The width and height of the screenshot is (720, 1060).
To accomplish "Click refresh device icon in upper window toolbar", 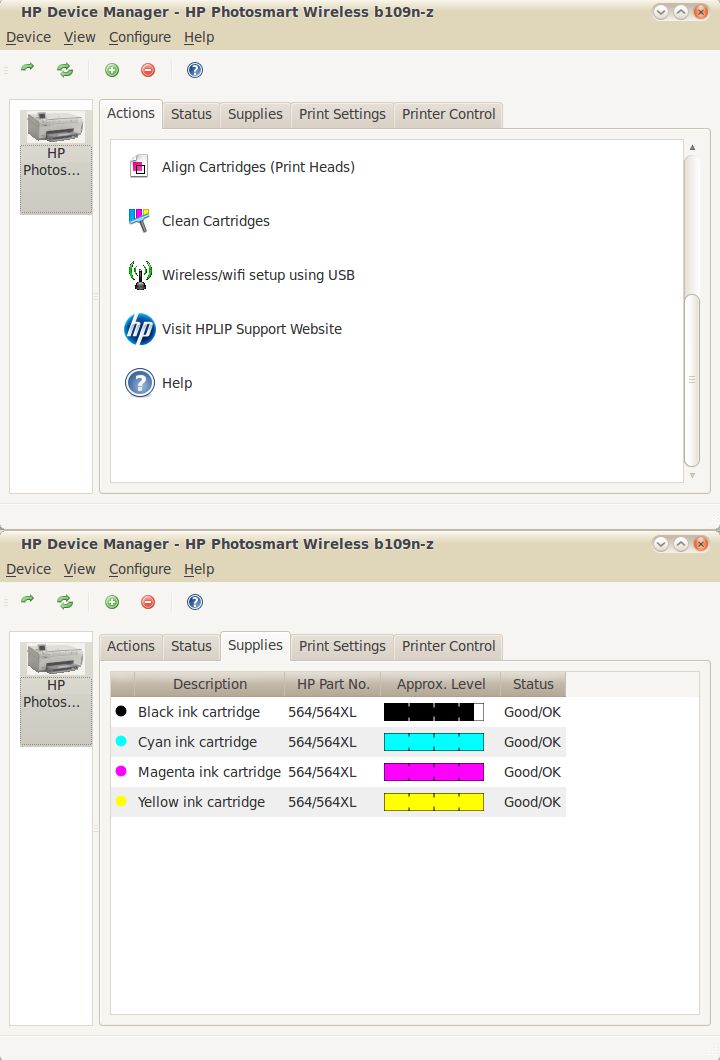I will 65,70.
